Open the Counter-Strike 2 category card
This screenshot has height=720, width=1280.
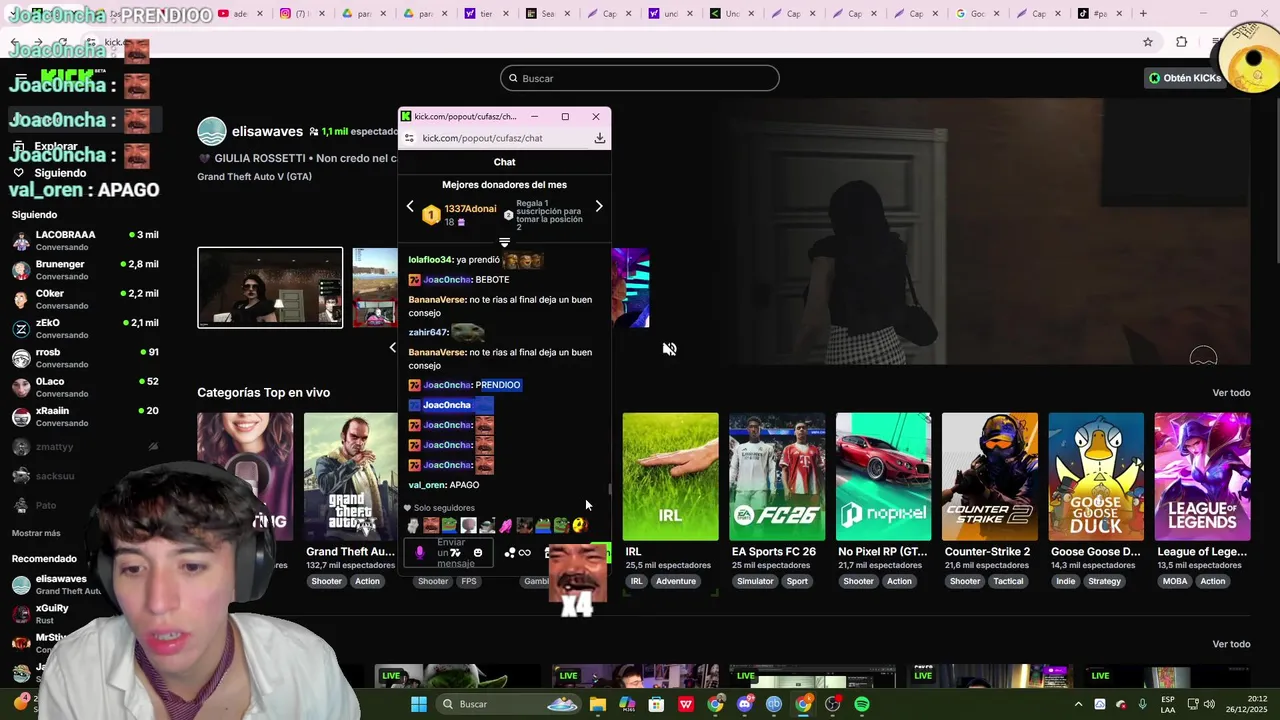tap(989, 477)
